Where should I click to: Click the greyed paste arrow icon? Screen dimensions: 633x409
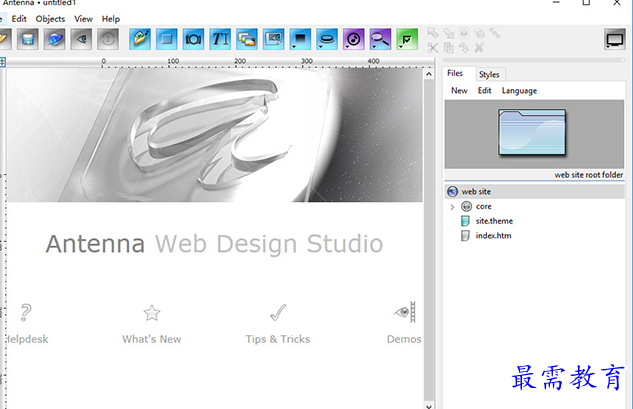(x=464, y=48)
